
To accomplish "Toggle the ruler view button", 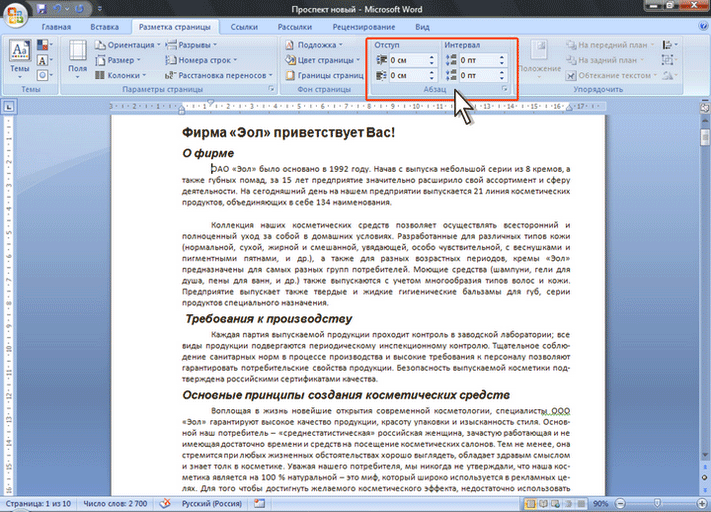I will [705, 108].
